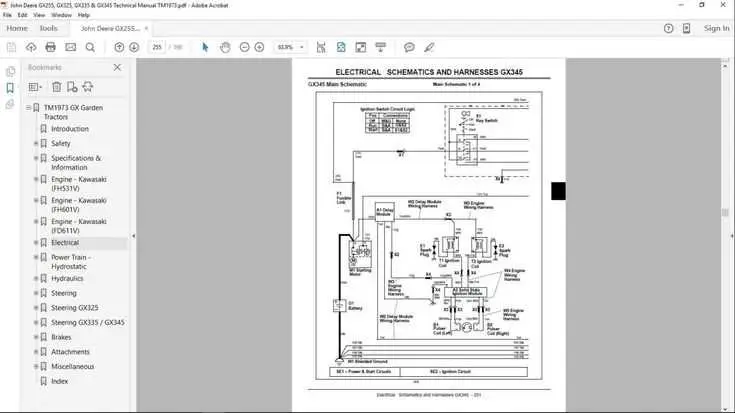The image size is (735, 413).
Task: Collapse the TM1973 GX Garden Tractors root
Action: click(28, 108)
